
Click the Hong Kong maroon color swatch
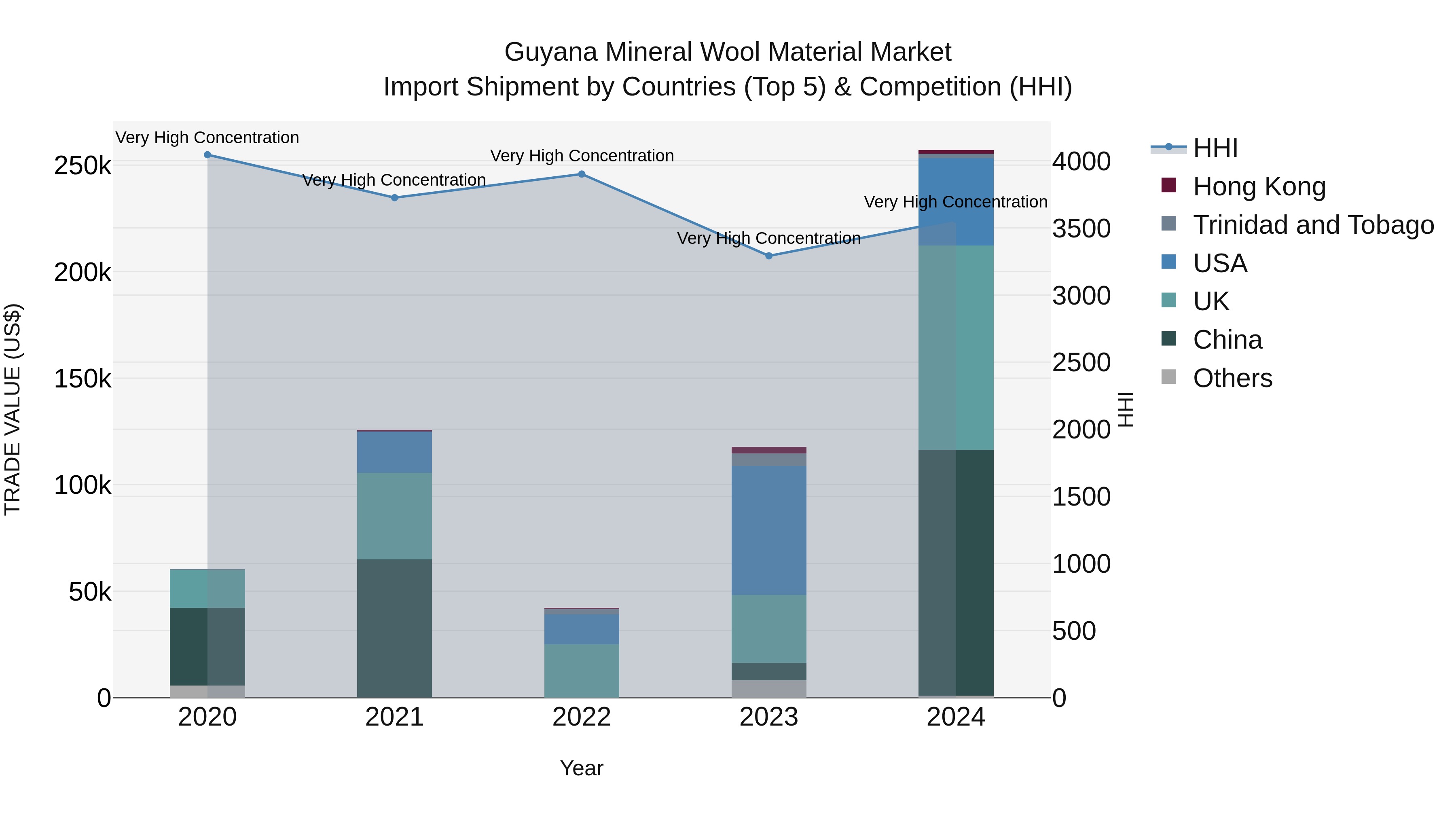1168,185
